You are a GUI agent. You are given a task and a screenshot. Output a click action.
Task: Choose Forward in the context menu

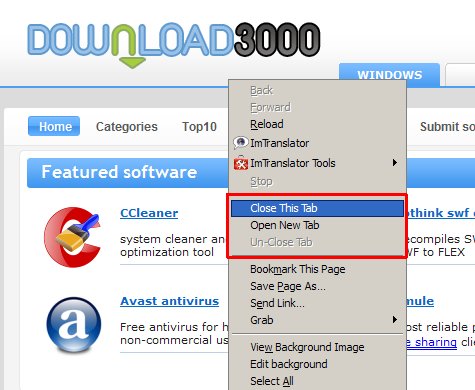click(318, 107)
